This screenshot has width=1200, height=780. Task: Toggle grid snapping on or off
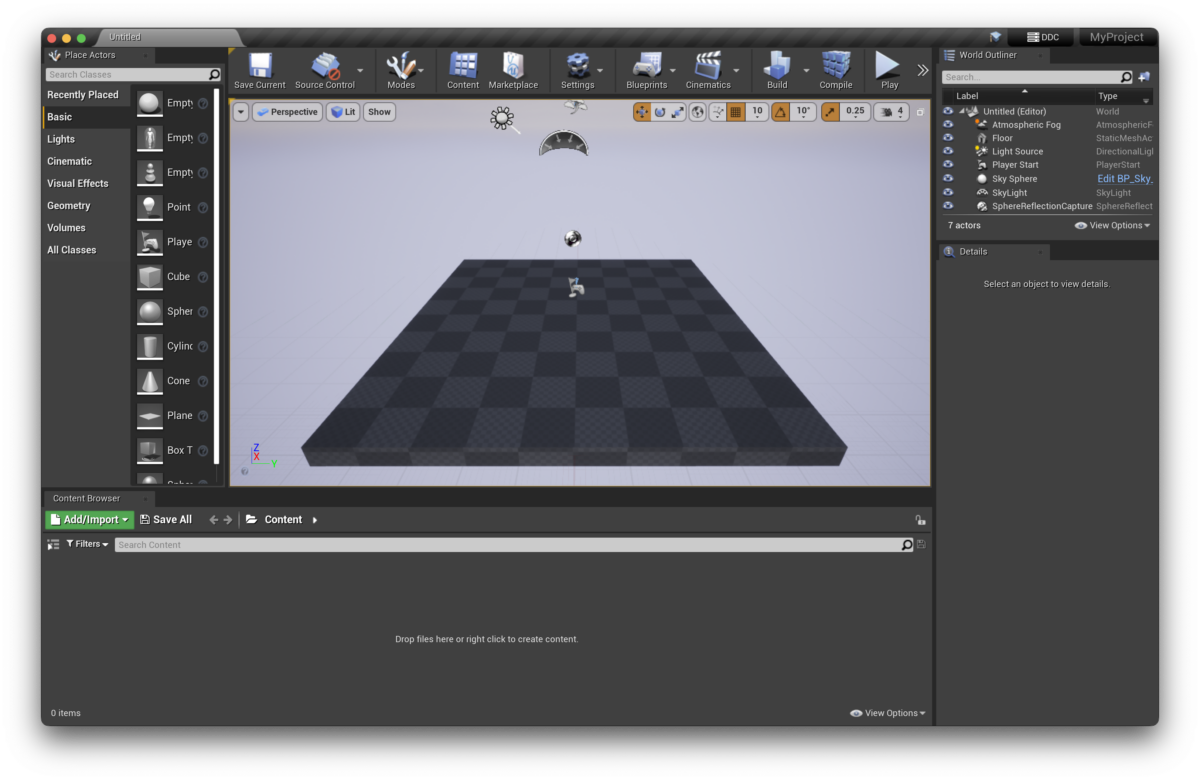(x=736, y=112)
